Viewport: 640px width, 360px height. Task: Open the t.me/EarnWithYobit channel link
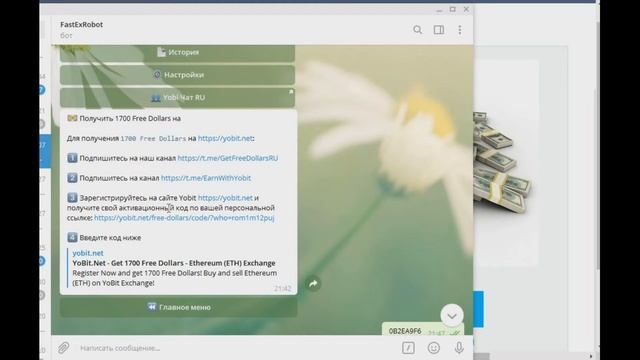206,178
